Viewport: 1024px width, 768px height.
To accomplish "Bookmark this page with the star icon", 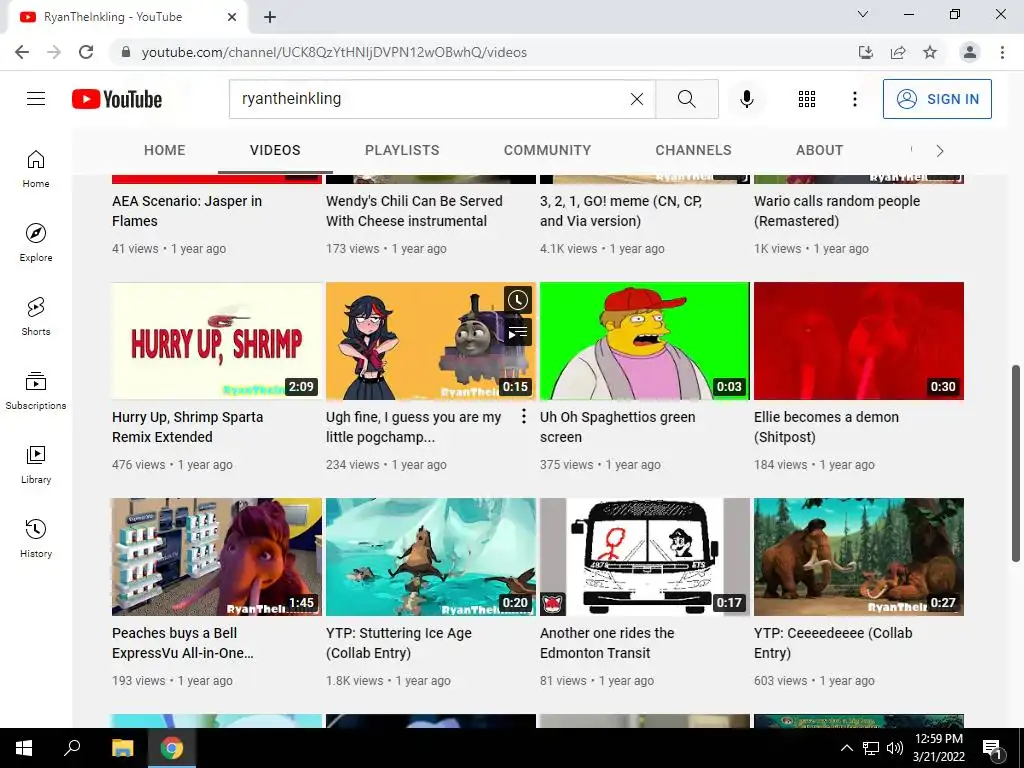I will (930, 52).
